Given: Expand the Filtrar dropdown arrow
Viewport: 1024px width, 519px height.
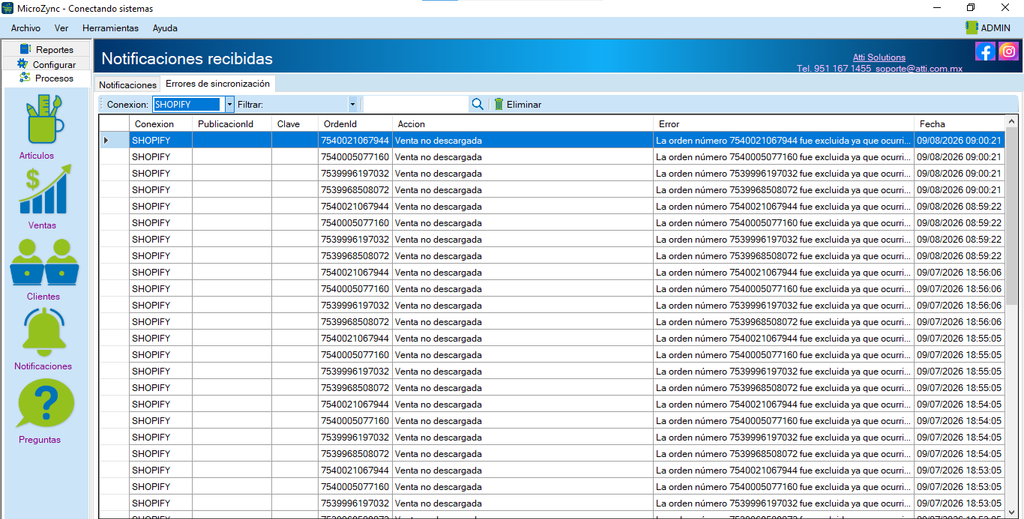Looking at the screenshot, I should point(353,104).
